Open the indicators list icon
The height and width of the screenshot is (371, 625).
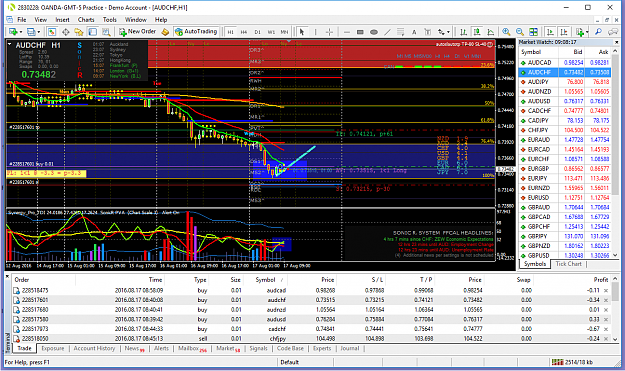pos(579,32)
